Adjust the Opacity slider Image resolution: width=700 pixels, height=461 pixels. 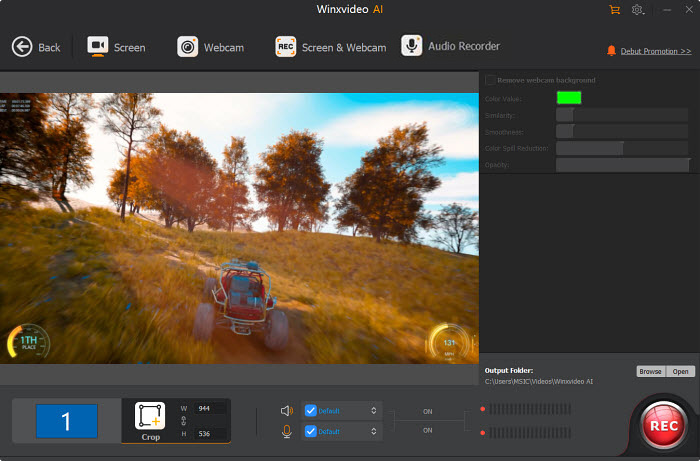622,165
